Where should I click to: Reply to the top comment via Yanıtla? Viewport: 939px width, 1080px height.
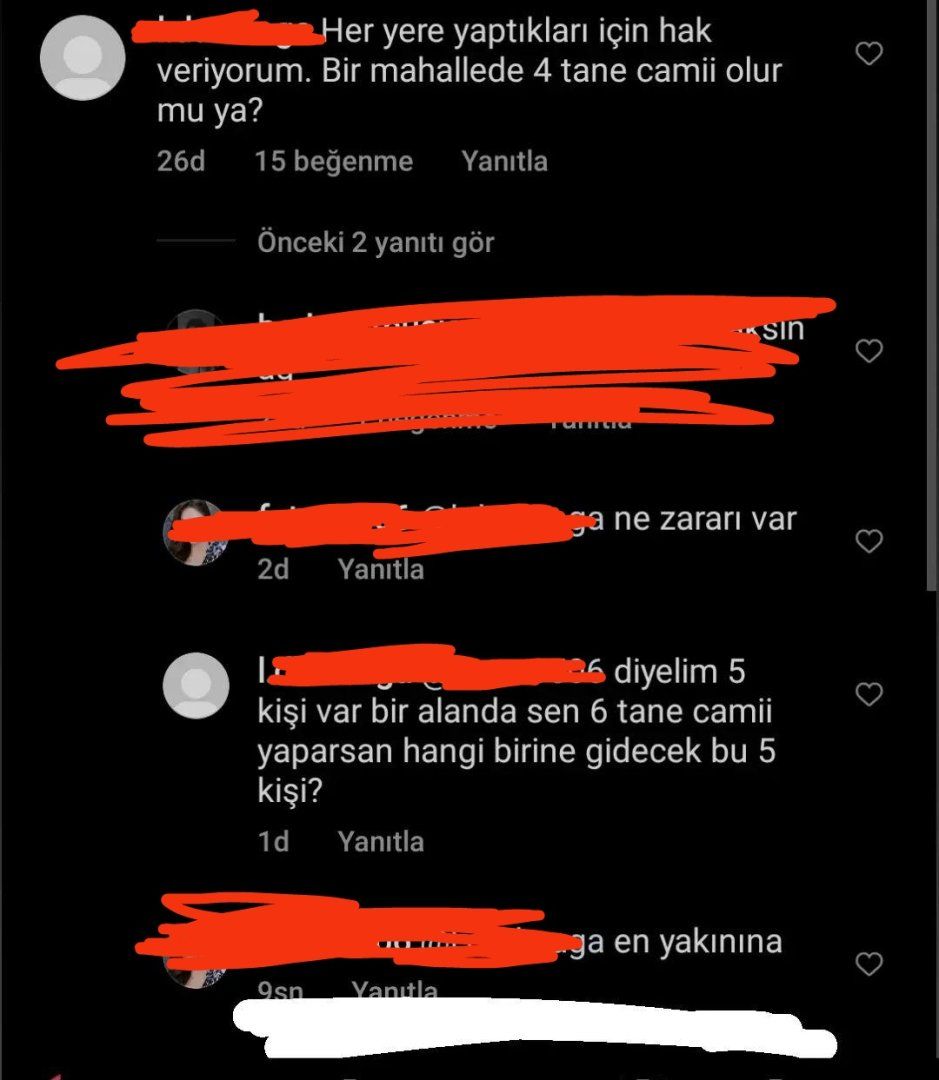coord(504,161)
